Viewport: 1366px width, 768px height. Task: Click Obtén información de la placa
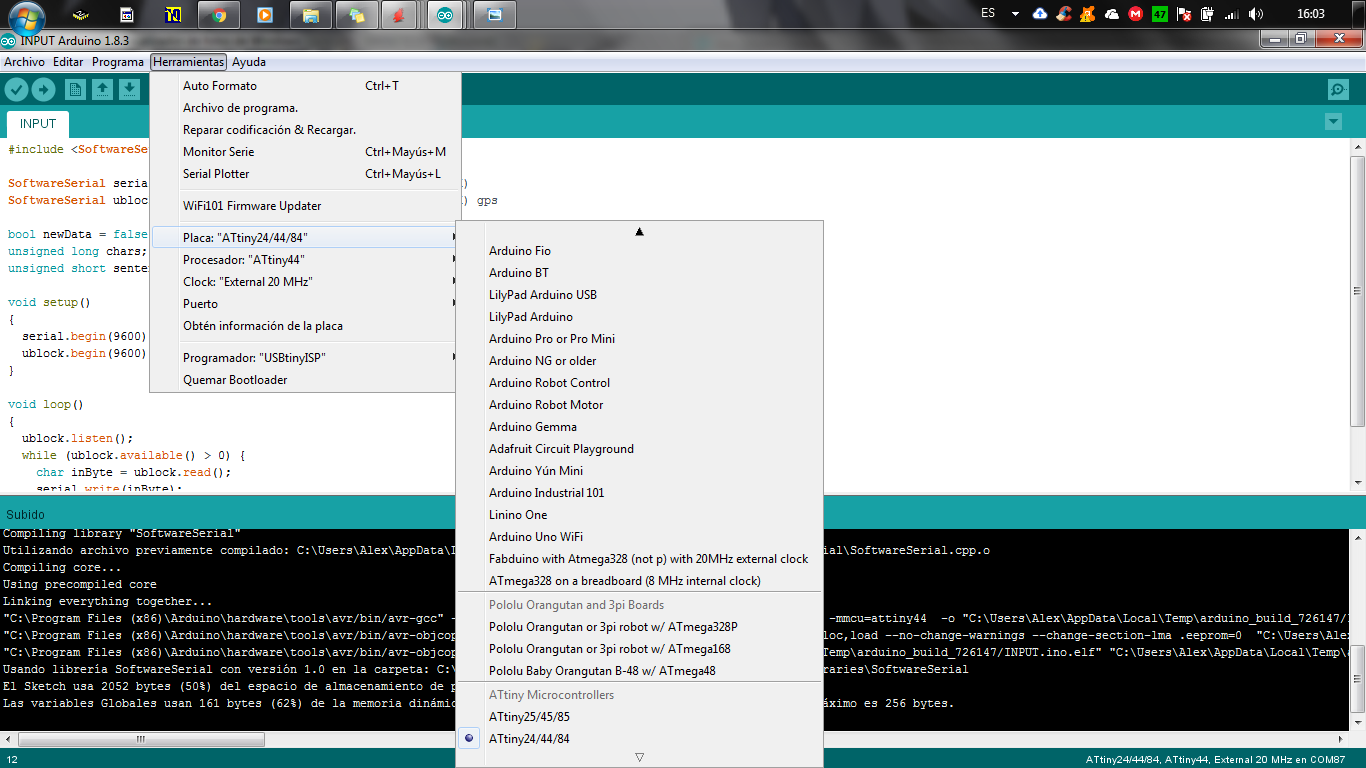coord(305,326)
